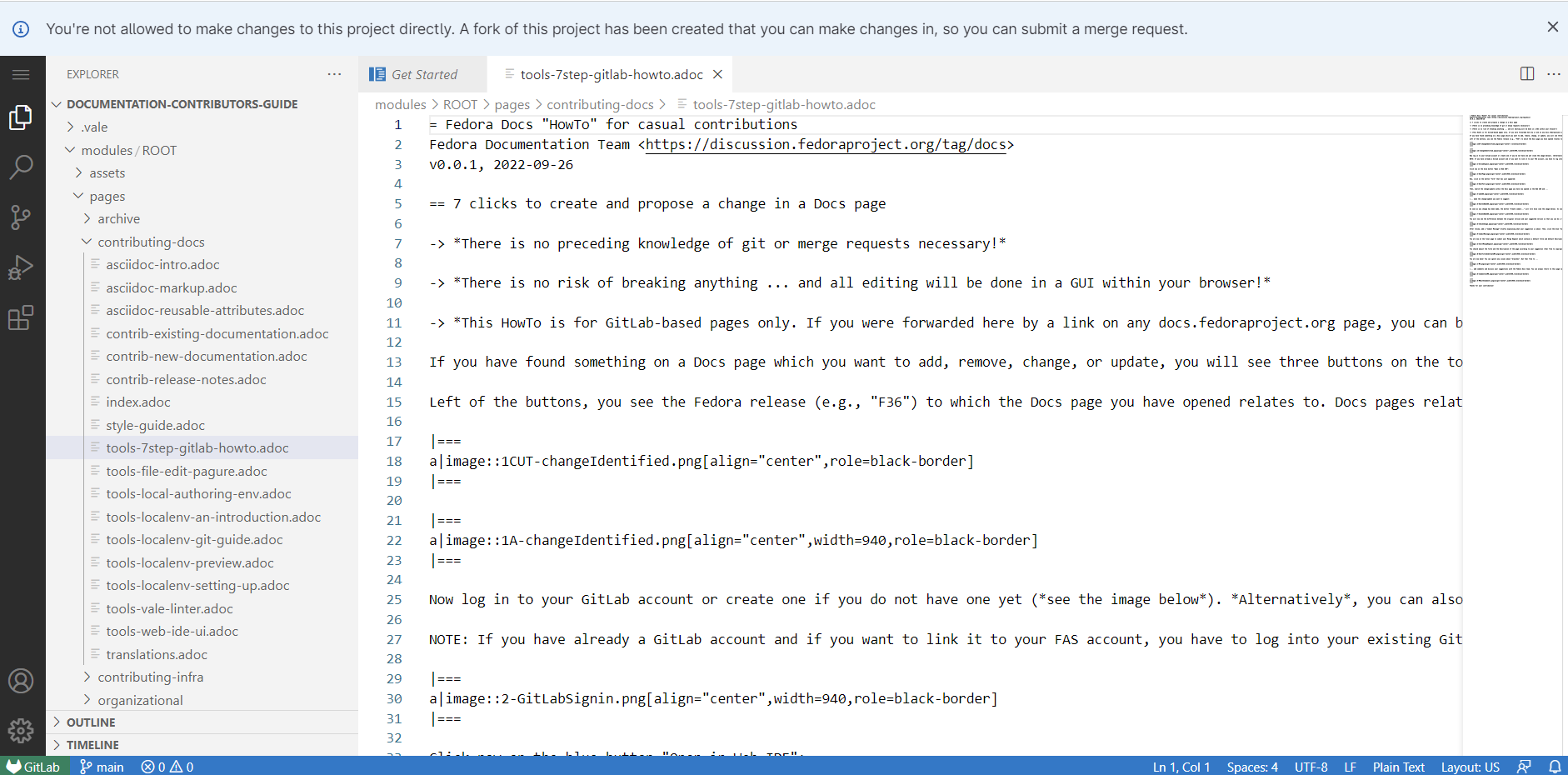Change language mode via Plain Text
The height and width of the screenshot is (775, 1568).
click(1398, 767)
